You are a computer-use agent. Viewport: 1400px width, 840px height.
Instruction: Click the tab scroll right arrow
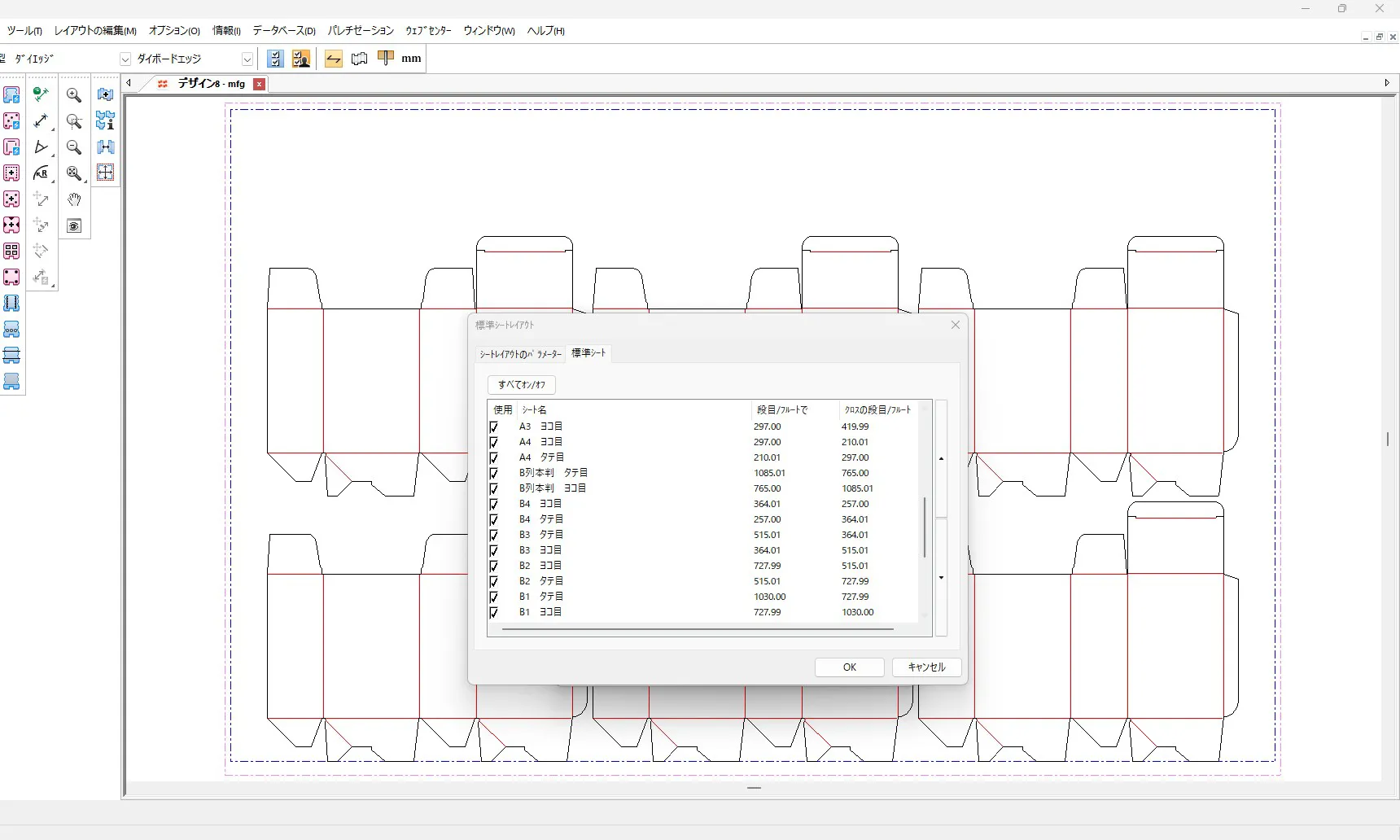point(1387,83)
